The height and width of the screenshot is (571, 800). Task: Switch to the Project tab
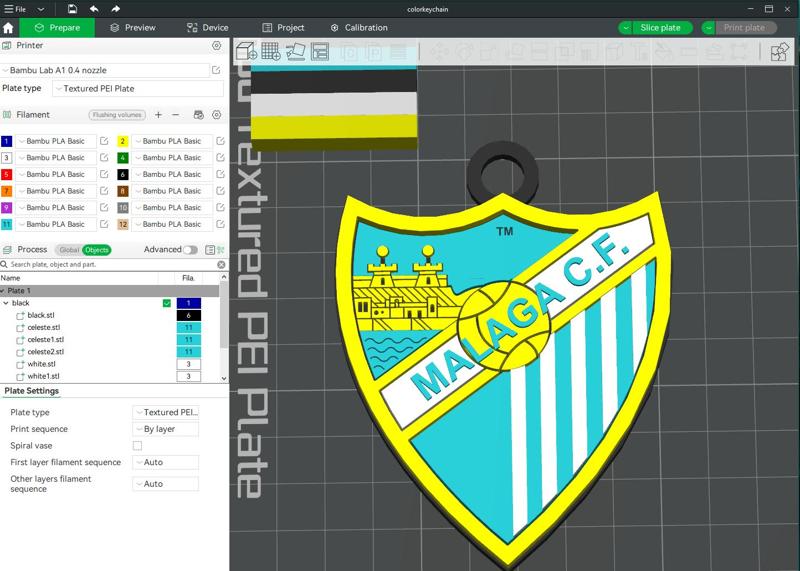point(283,28)
